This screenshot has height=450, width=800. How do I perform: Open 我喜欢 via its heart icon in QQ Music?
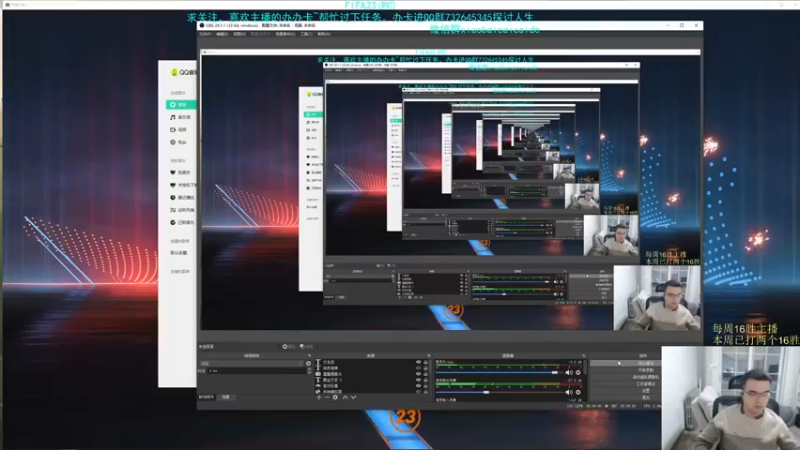click(x=172, y=172)
